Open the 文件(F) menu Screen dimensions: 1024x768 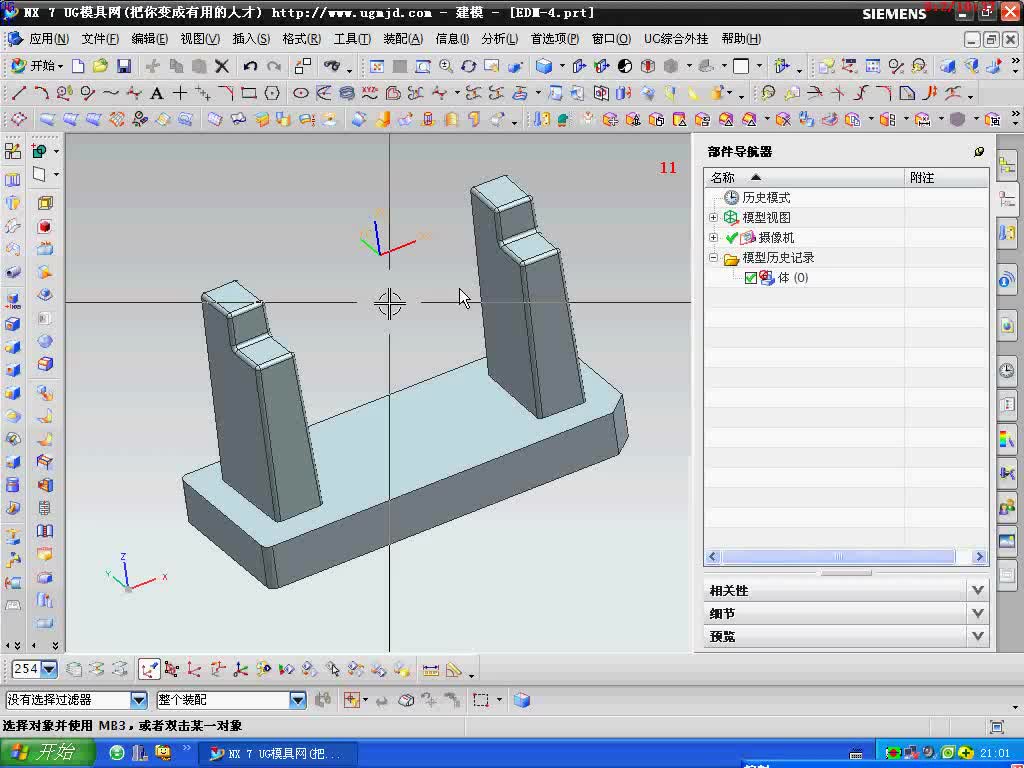click(x=100, y=39)
